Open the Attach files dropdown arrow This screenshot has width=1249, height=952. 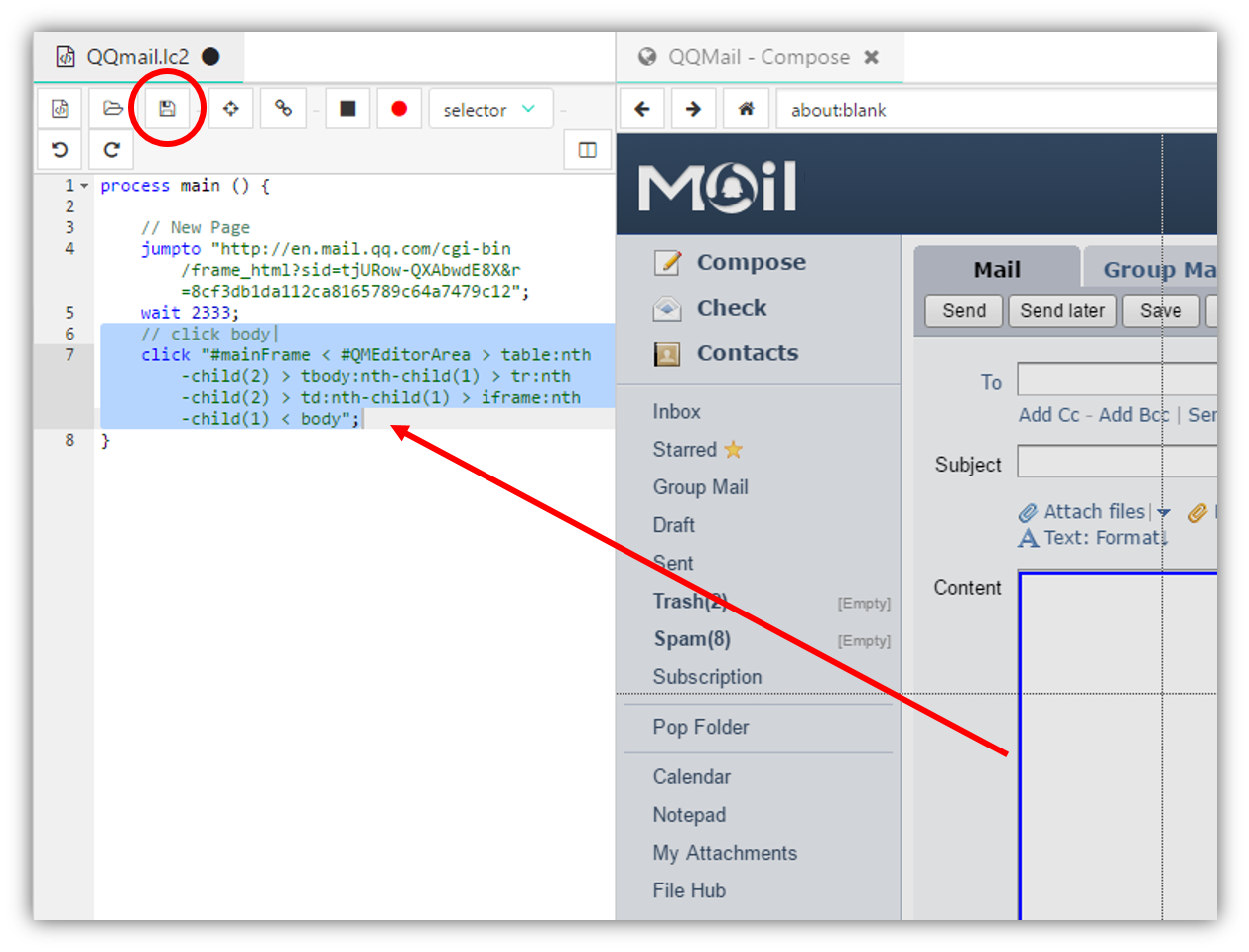[x=1164, y=513]
